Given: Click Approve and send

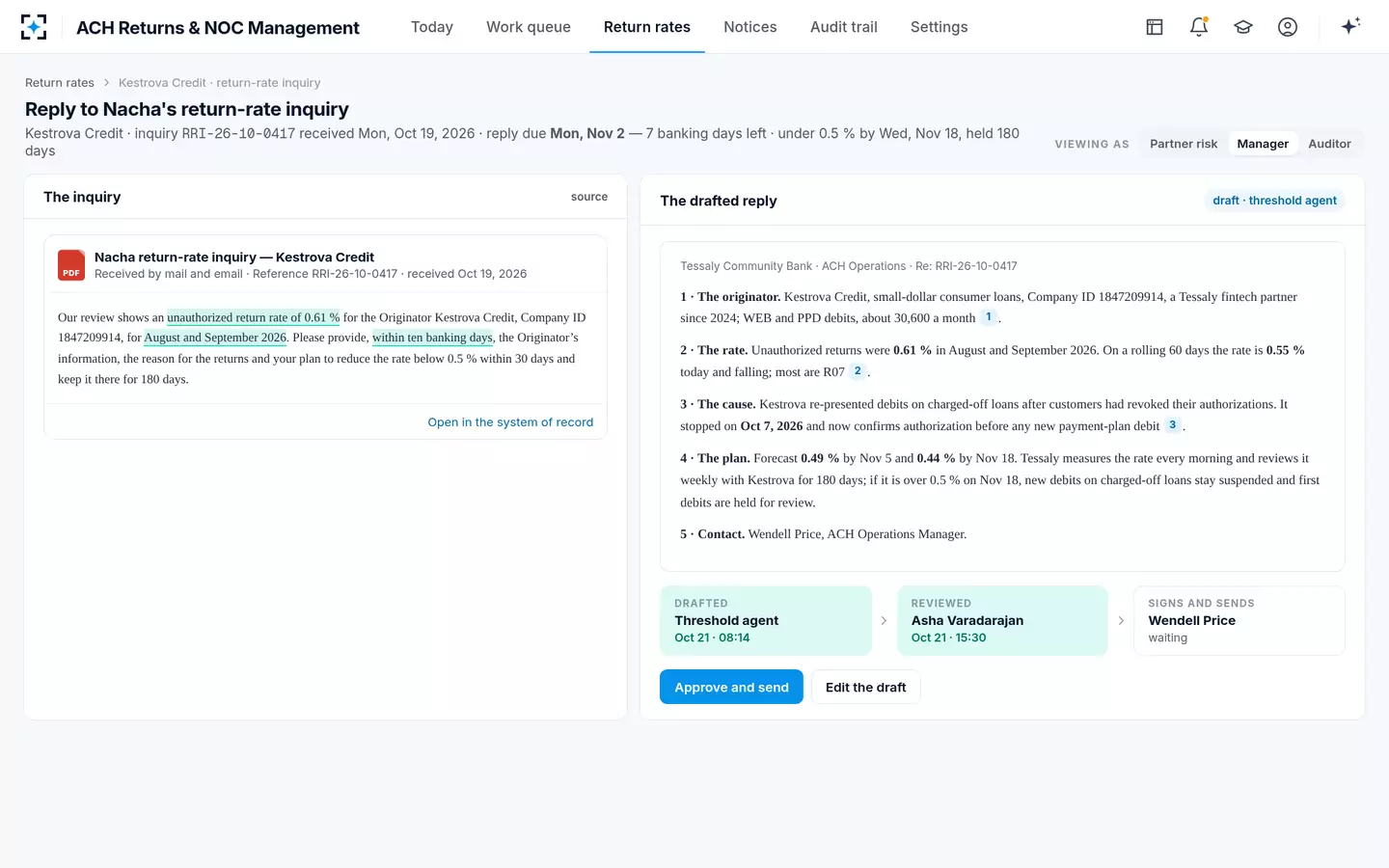Looking at the screenshot, I should pos(731,687).
